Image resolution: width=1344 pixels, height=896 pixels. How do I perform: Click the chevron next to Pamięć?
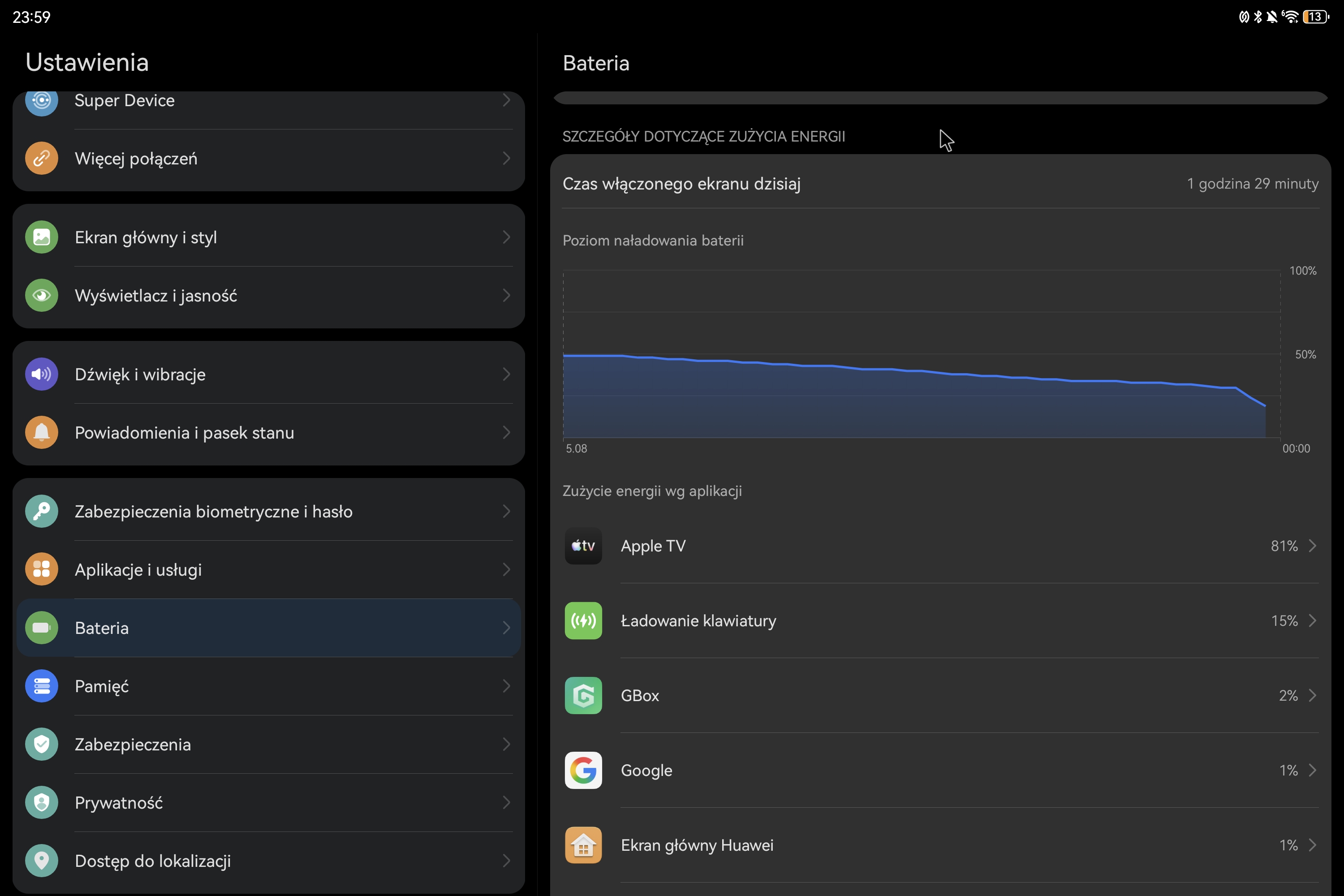click(506, 686)
